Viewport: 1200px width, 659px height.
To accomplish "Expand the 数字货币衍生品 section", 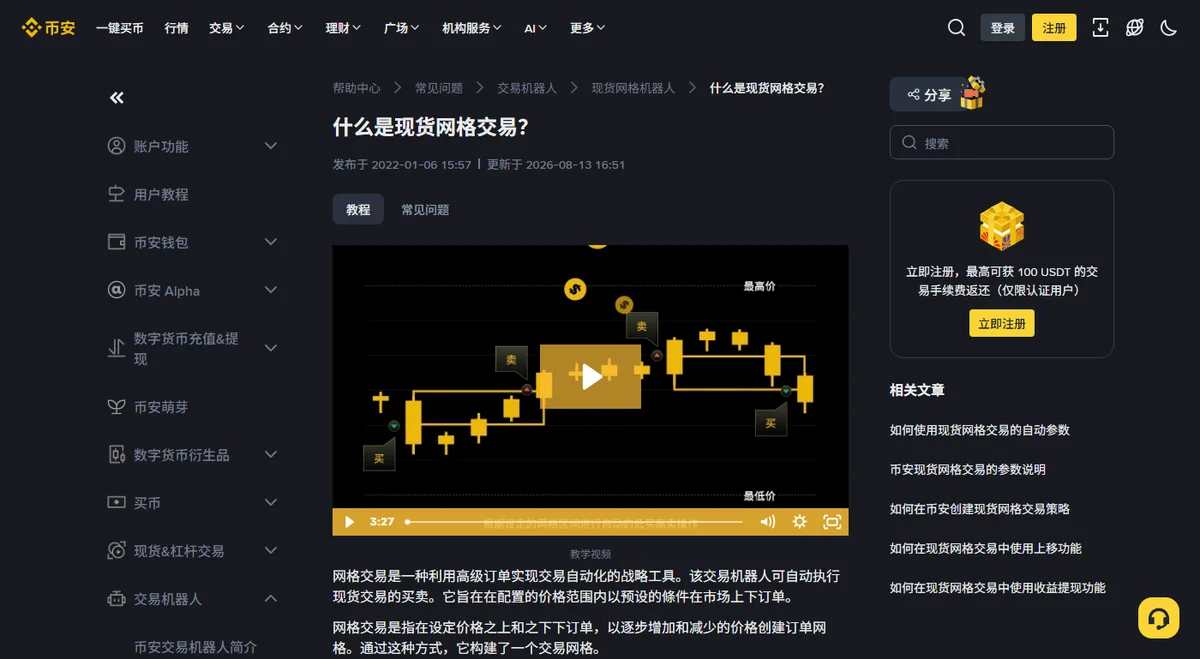I will coord(270,454).
